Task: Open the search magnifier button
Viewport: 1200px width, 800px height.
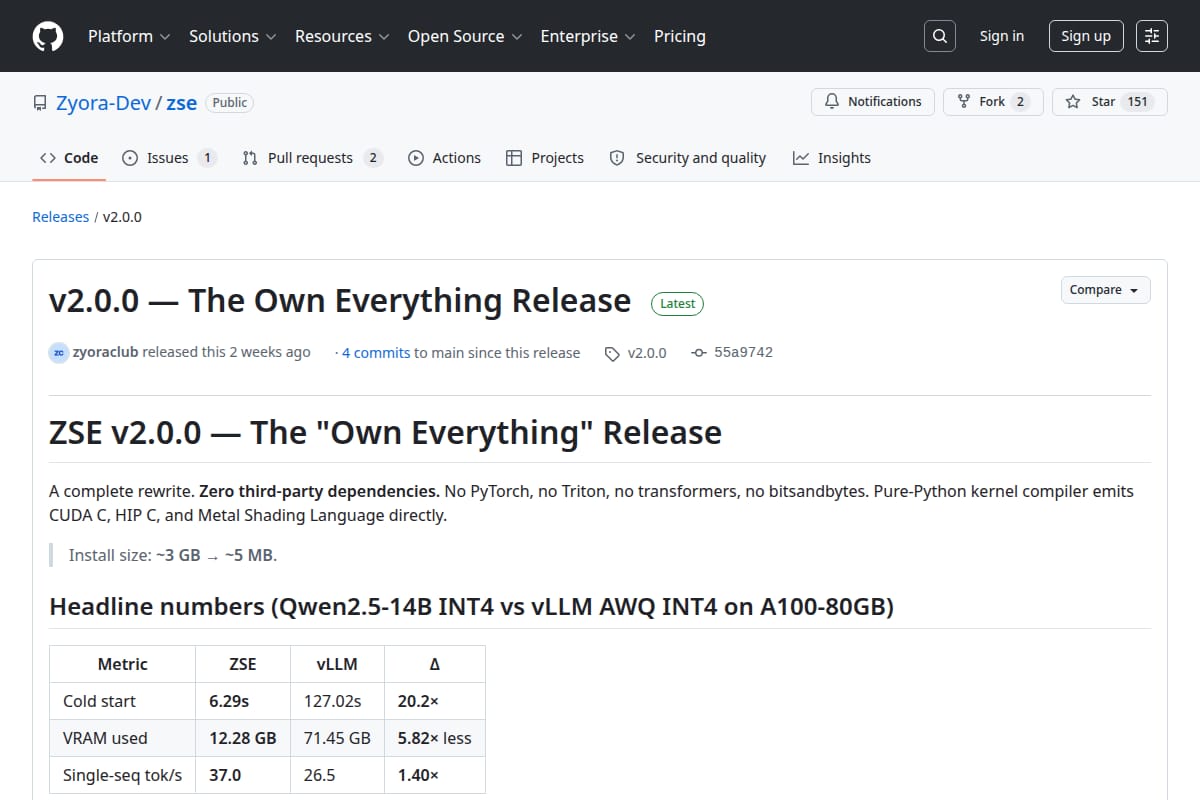Action: click(939, 36)
